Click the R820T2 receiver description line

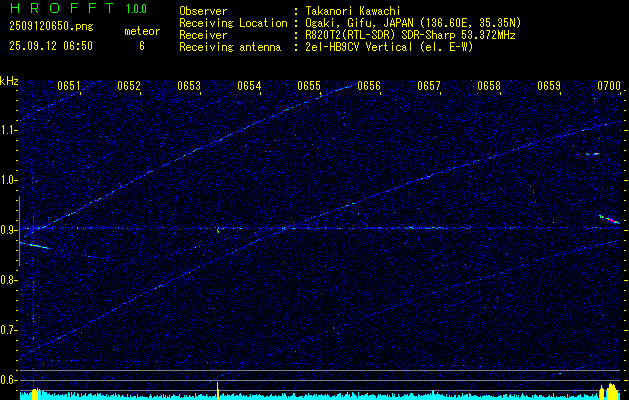[403, 34]
